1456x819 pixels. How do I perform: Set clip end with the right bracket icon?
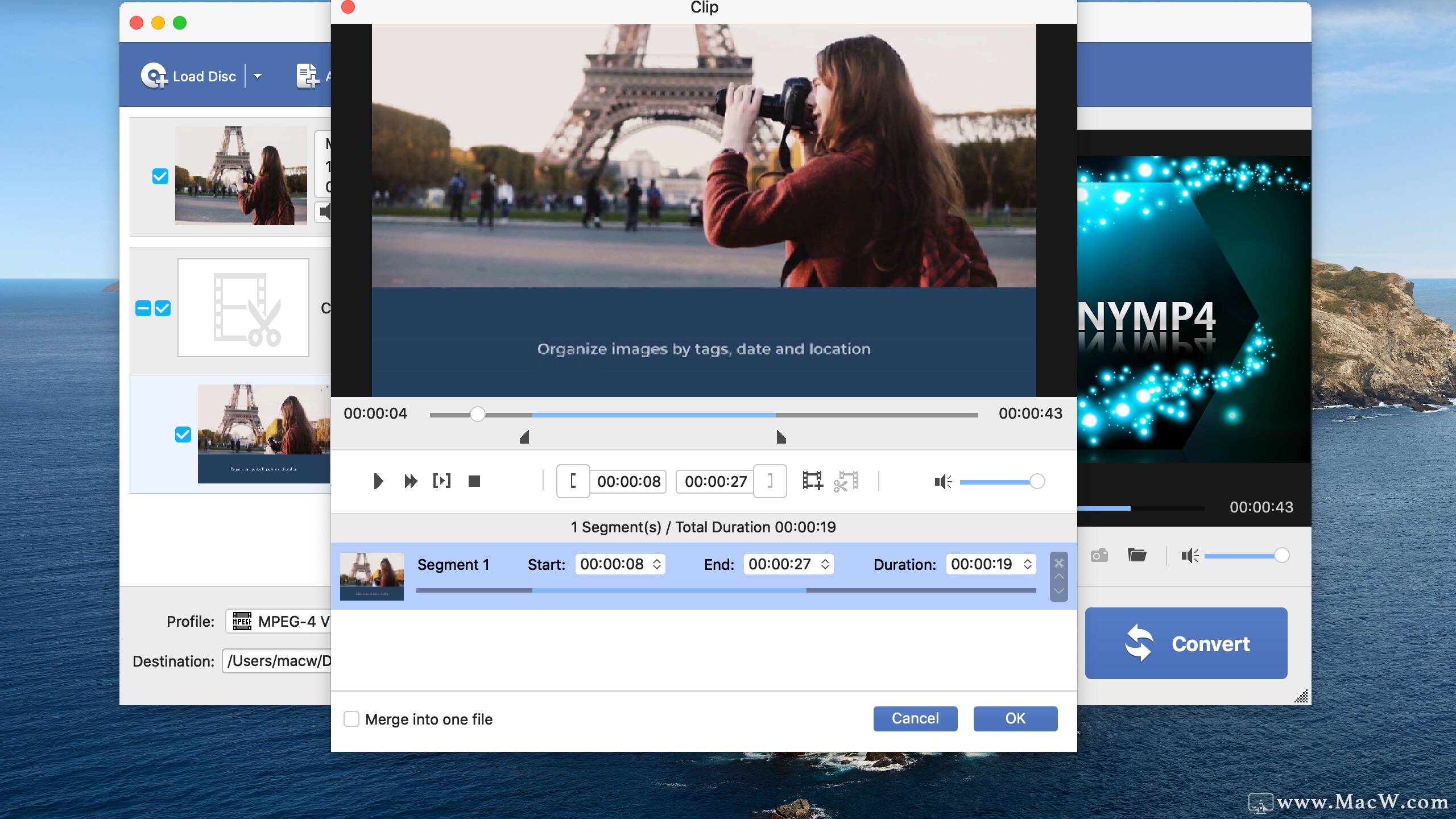click(x=770, y=481)
